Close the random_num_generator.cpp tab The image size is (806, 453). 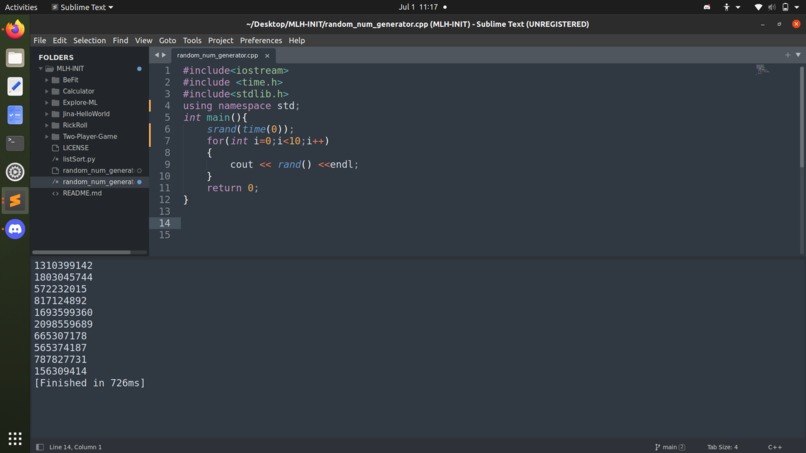click(267, 56)
